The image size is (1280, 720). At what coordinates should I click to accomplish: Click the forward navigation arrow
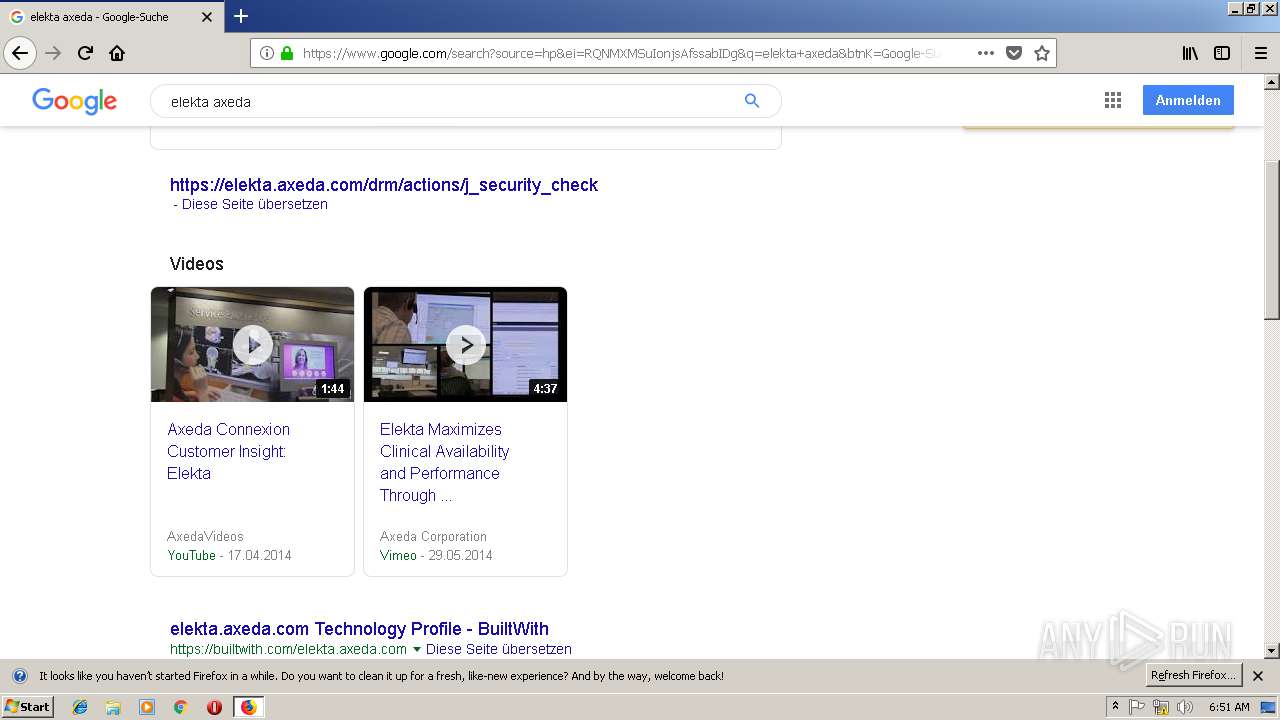point(53,53)
